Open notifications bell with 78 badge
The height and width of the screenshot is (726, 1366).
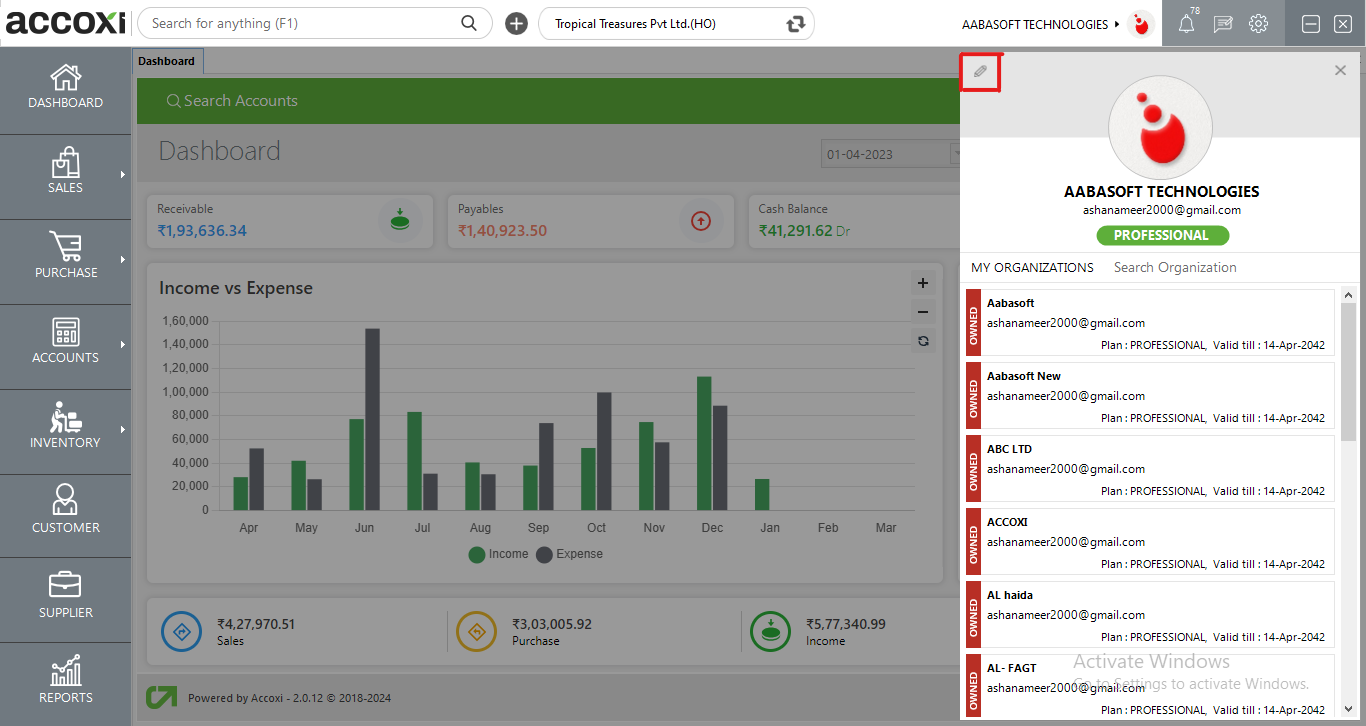coord(1187,23)
